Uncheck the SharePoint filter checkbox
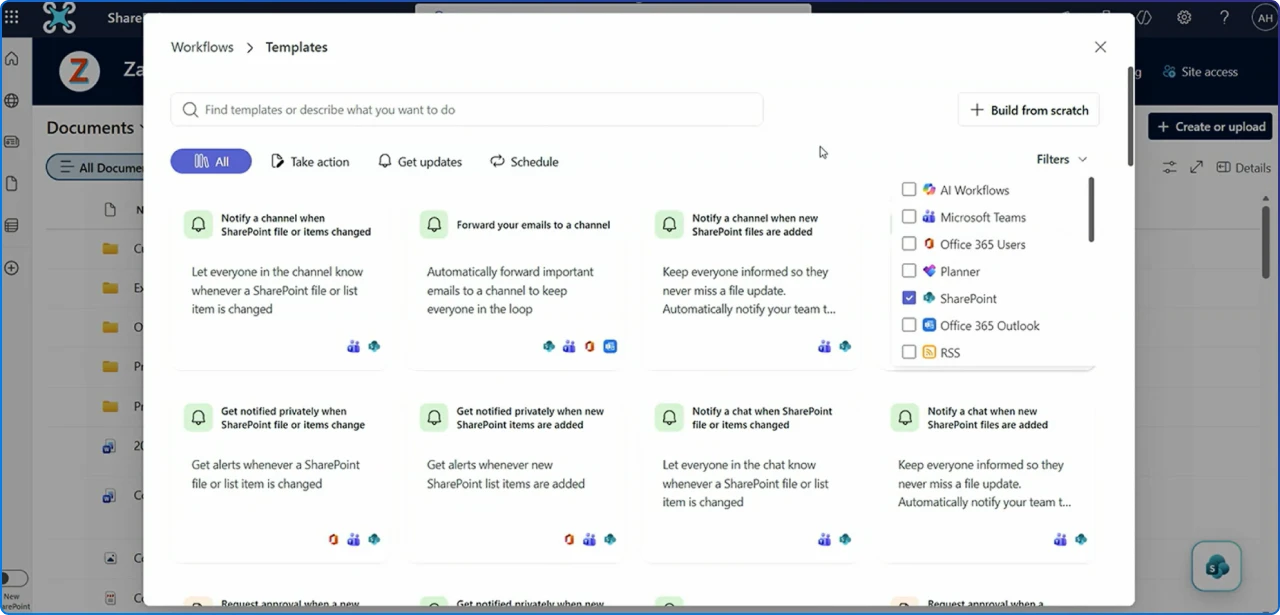Screen dimensions: 1280x615 point(909,297)
